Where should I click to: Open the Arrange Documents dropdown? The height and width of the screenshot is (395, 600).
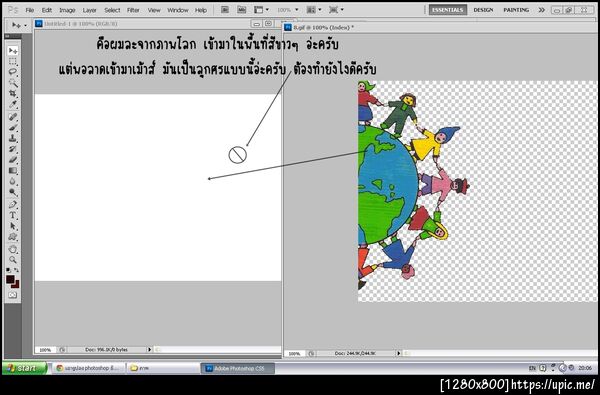[x=314, y=10]
